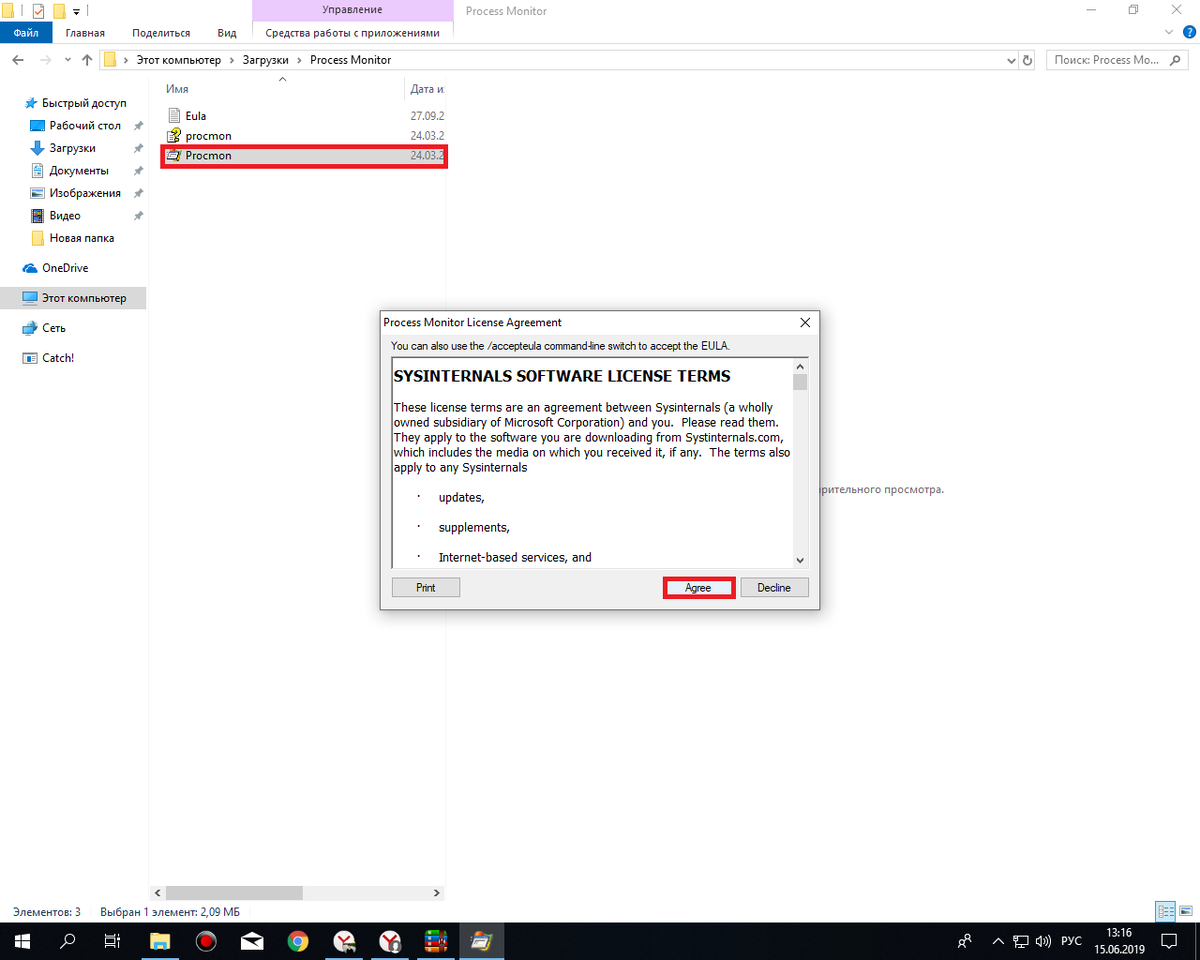Open OneDrive in the sidebar

[64, 268]
